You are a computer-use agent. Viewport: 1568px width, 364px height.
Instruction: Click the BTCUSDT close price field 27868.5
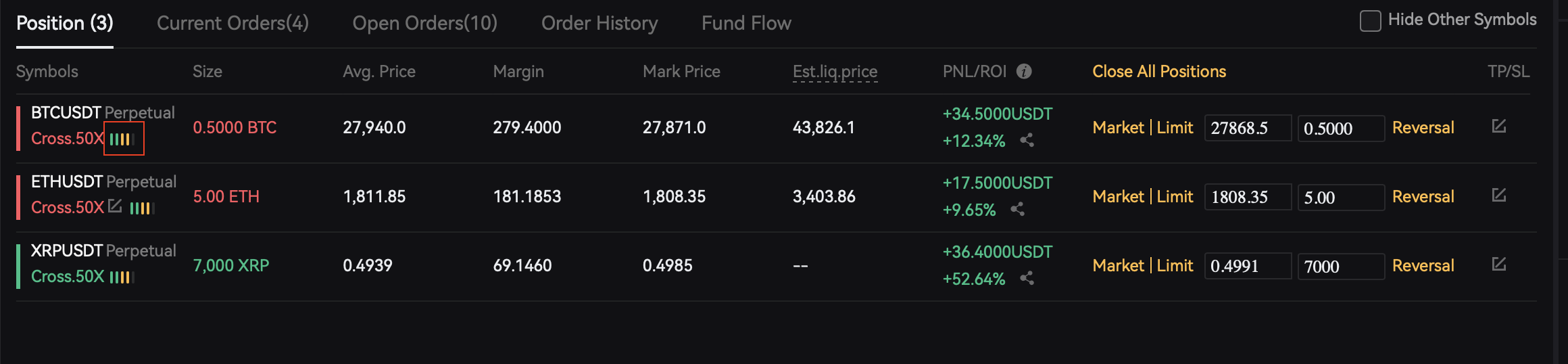click(x=1248, y=128)
